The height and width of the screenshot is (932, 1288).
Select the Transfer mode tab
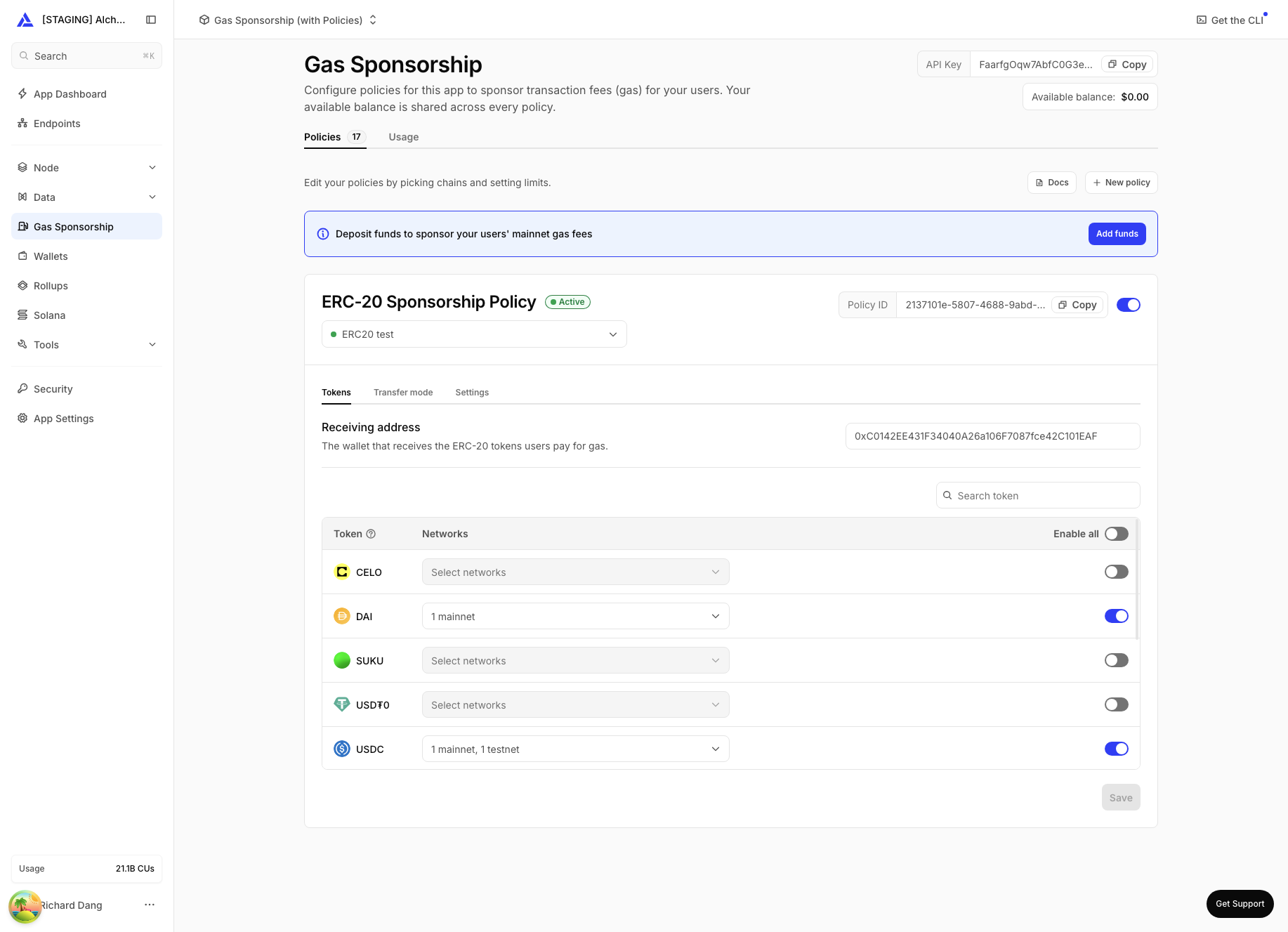403,393
